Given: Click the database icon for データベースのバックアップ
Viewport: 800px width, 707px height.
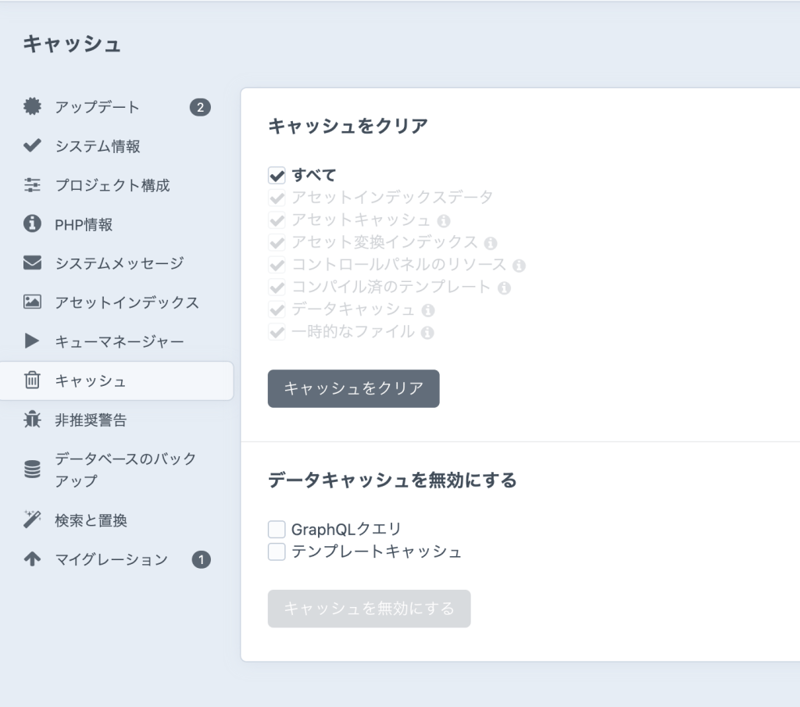Looking at the screenshot, I should (x=32, y=470).
